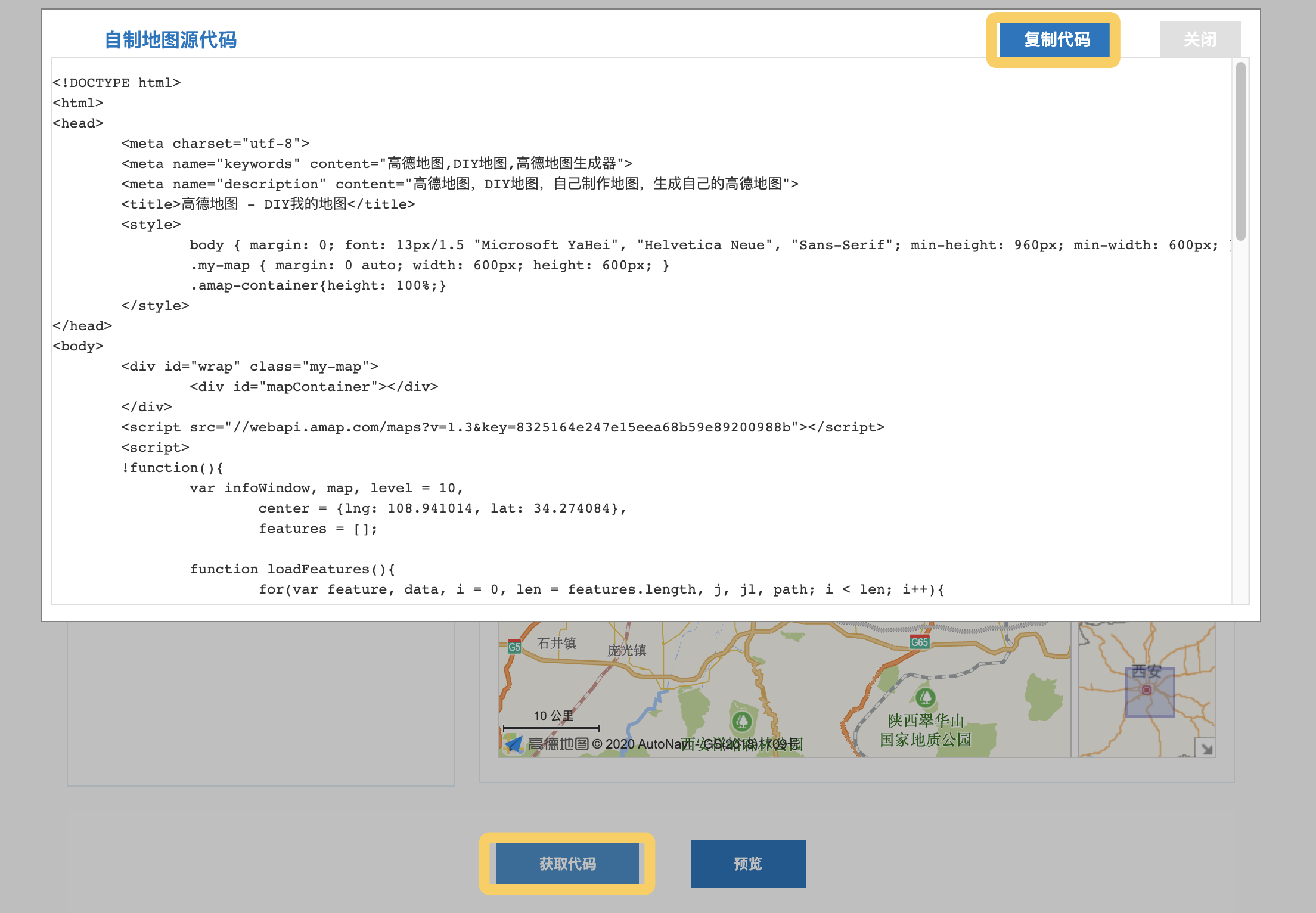This screenshot has width=1316, height=913.
Task: Open the 预览 preview button
Action: click(748, 864)
